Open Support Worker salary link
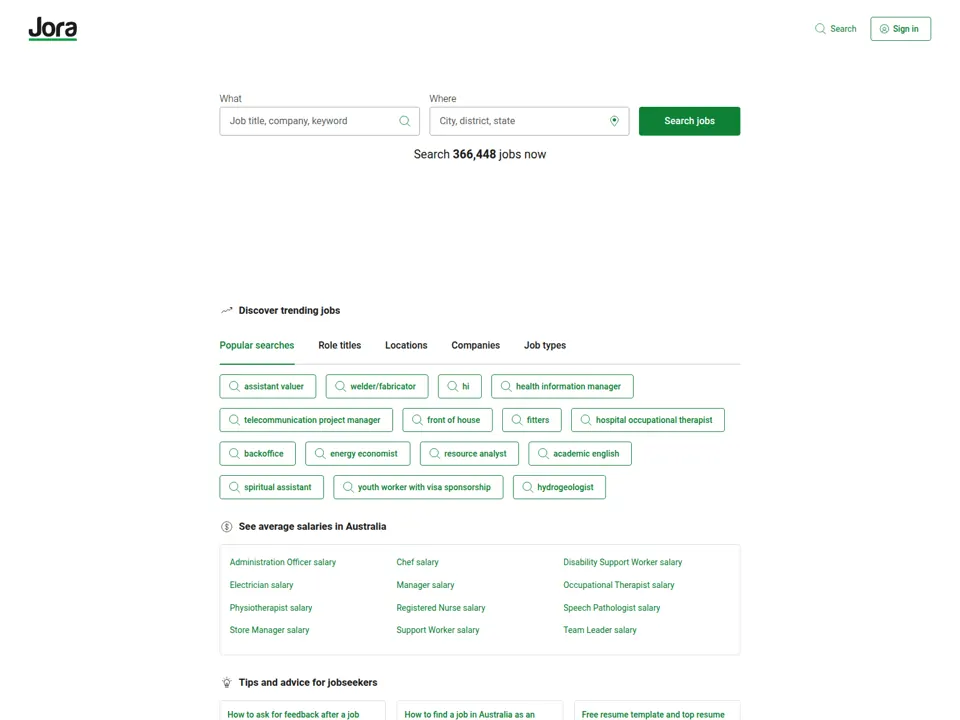Image resolution: width=960 pixels, height=720 pixels. (438, 630)
